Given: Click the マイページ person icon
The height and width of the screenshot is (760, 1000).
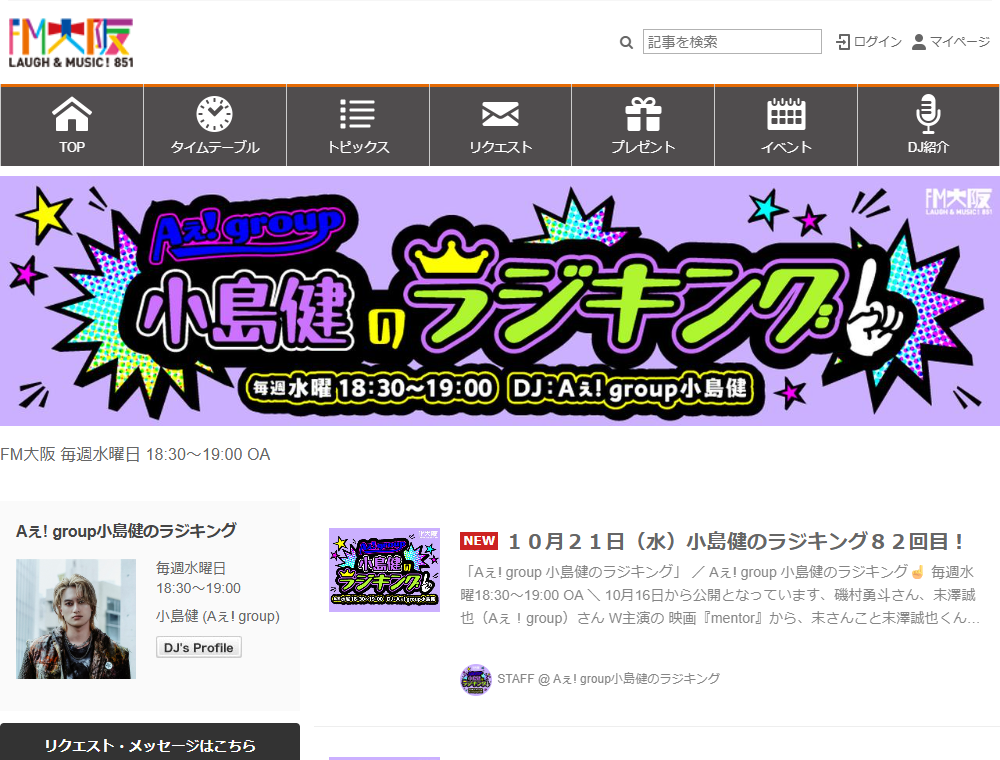Looking at the screenshot, I should 918,42.
